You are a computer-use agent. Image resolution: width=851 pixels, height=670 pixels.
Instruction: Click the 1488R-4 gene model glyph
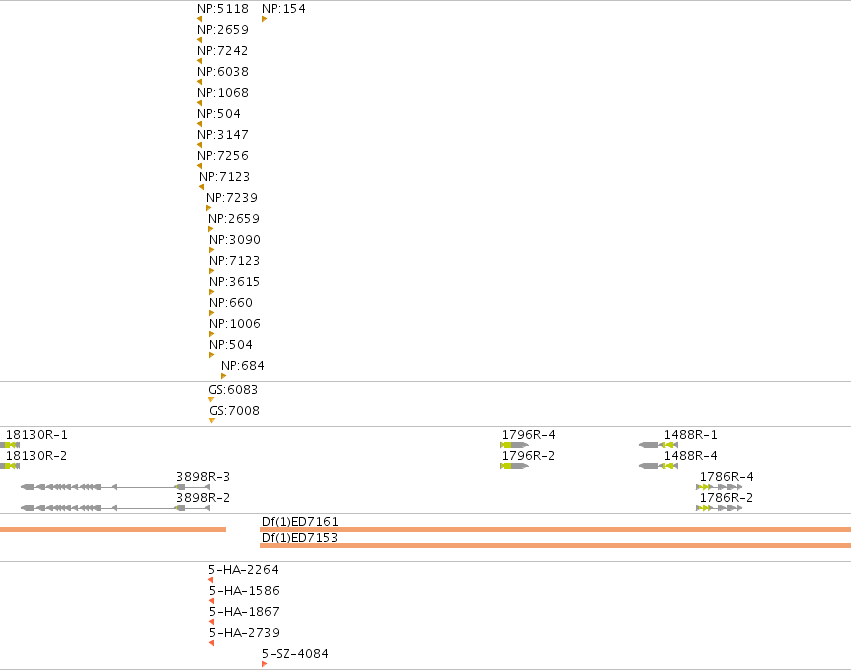pyautogui.click(x=658, y=466)
